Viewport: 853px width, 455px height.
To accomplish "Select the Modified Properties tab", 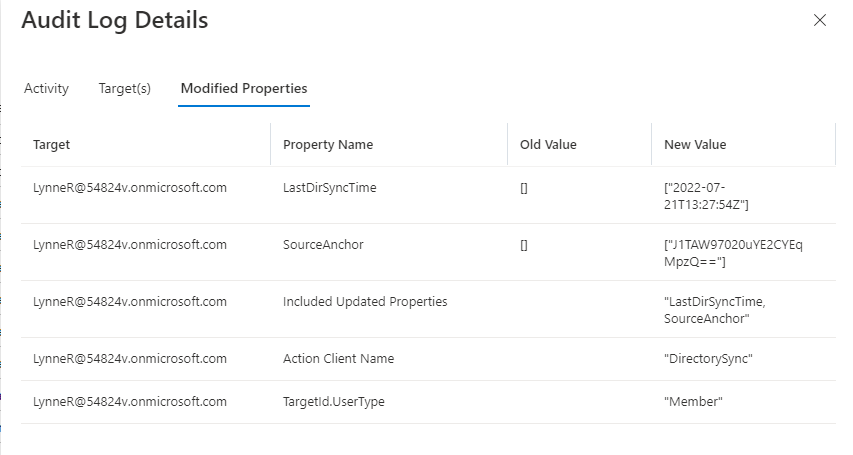I will point(244,88).
